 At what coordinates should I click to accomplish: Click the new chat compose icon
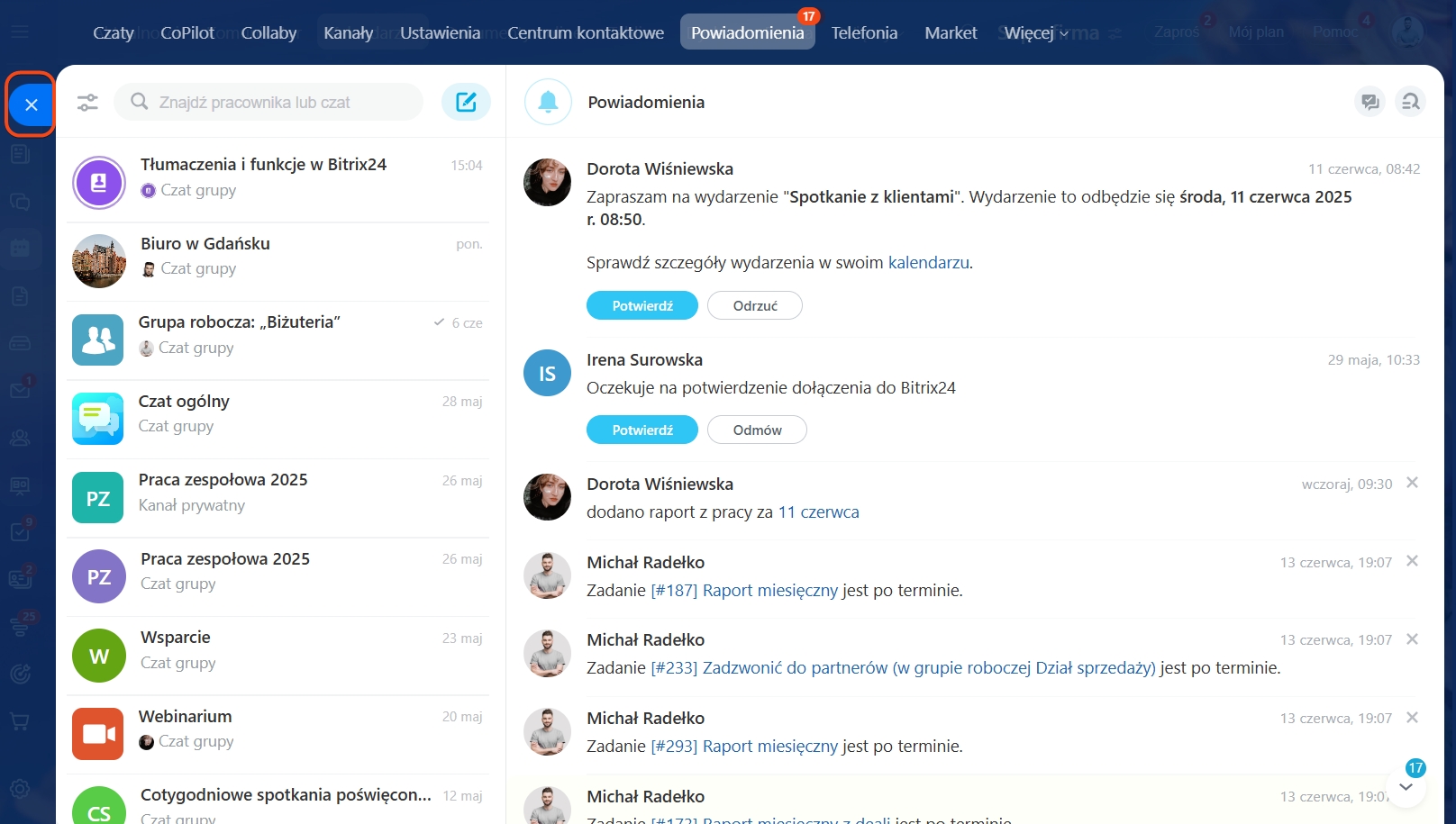click(x=466, y=102)
